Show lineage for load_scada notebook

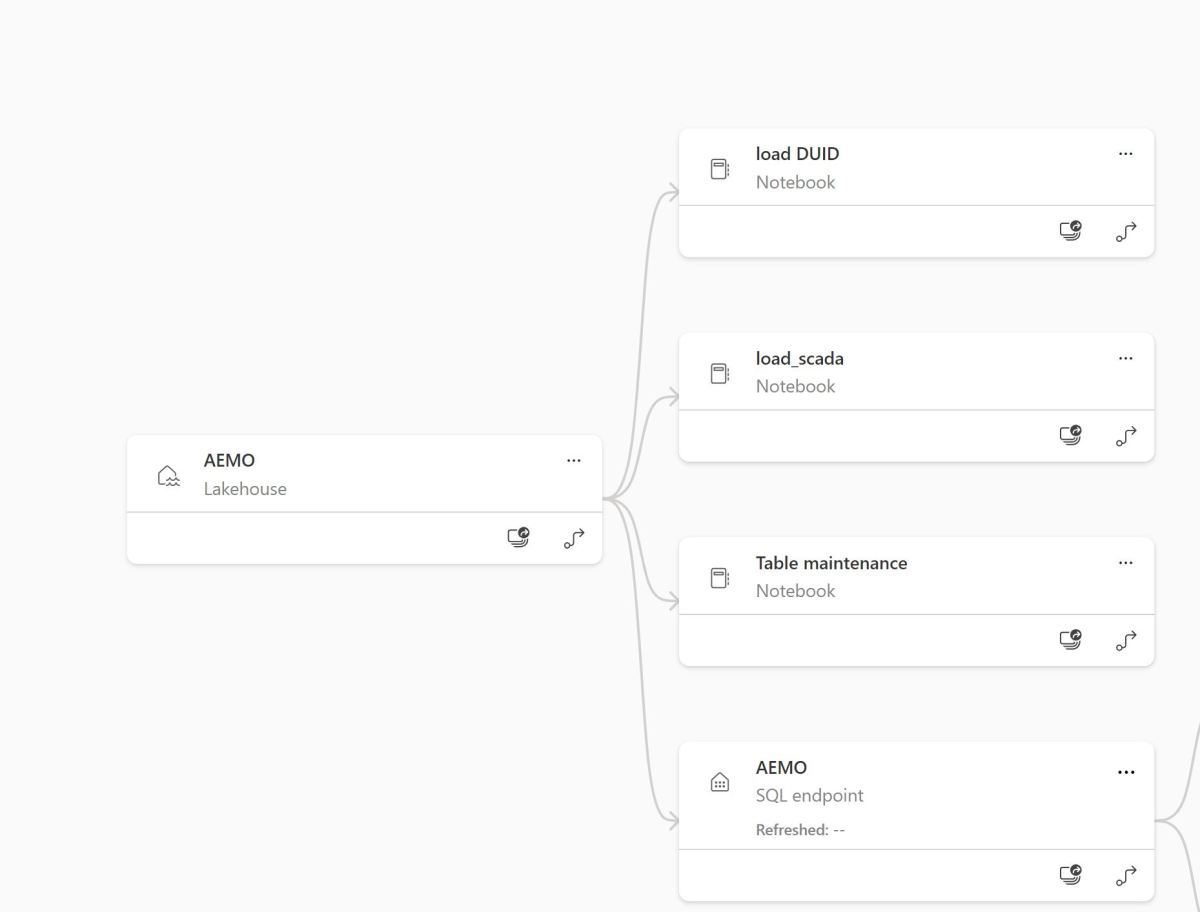click(1126, 435)
